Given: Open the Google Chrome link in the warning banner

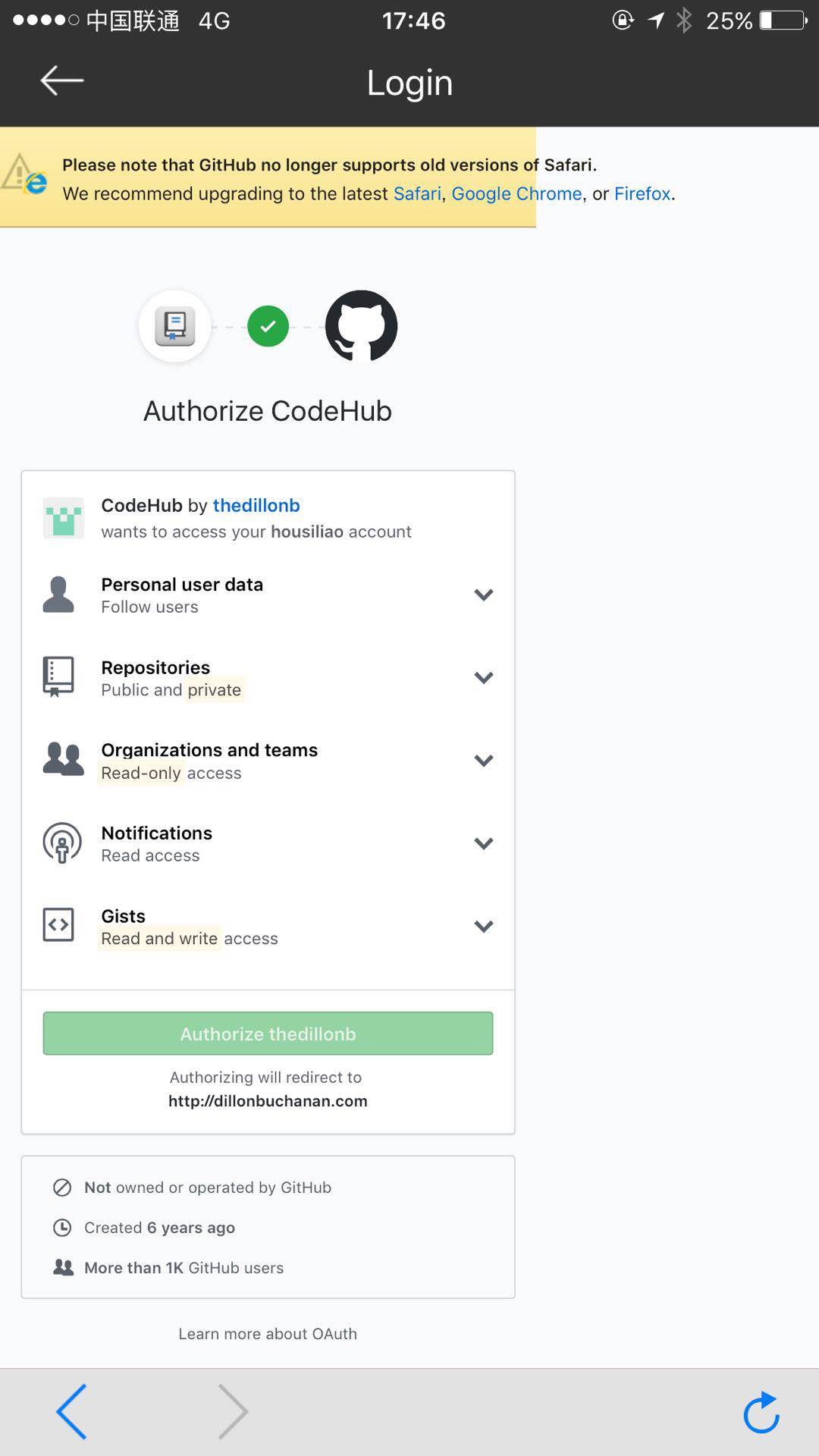Looking at the screenshot, I should [x=516, y=193].
